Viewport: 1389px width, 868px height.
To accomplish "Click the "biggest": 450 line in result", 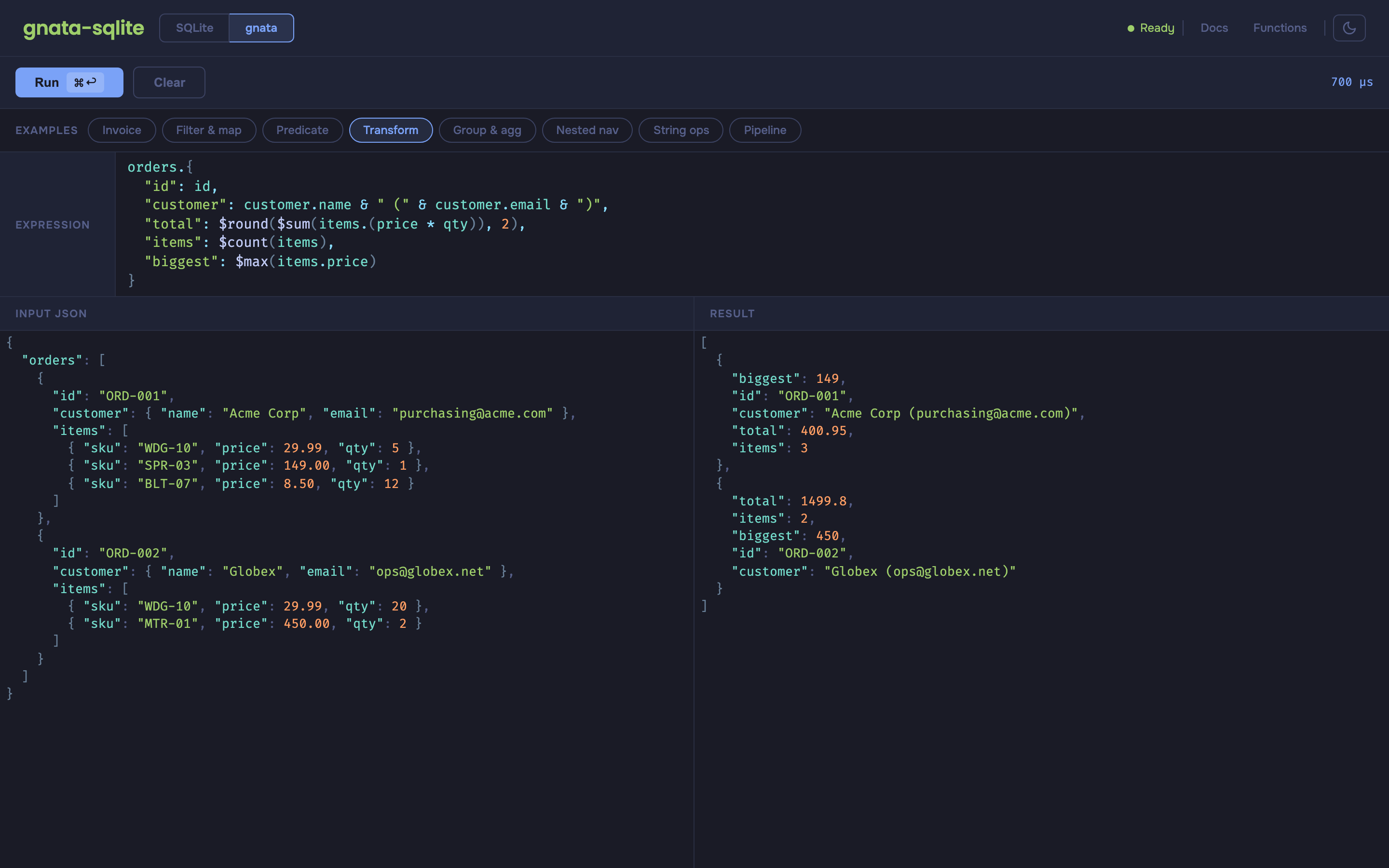I will [x=788, y=536].
